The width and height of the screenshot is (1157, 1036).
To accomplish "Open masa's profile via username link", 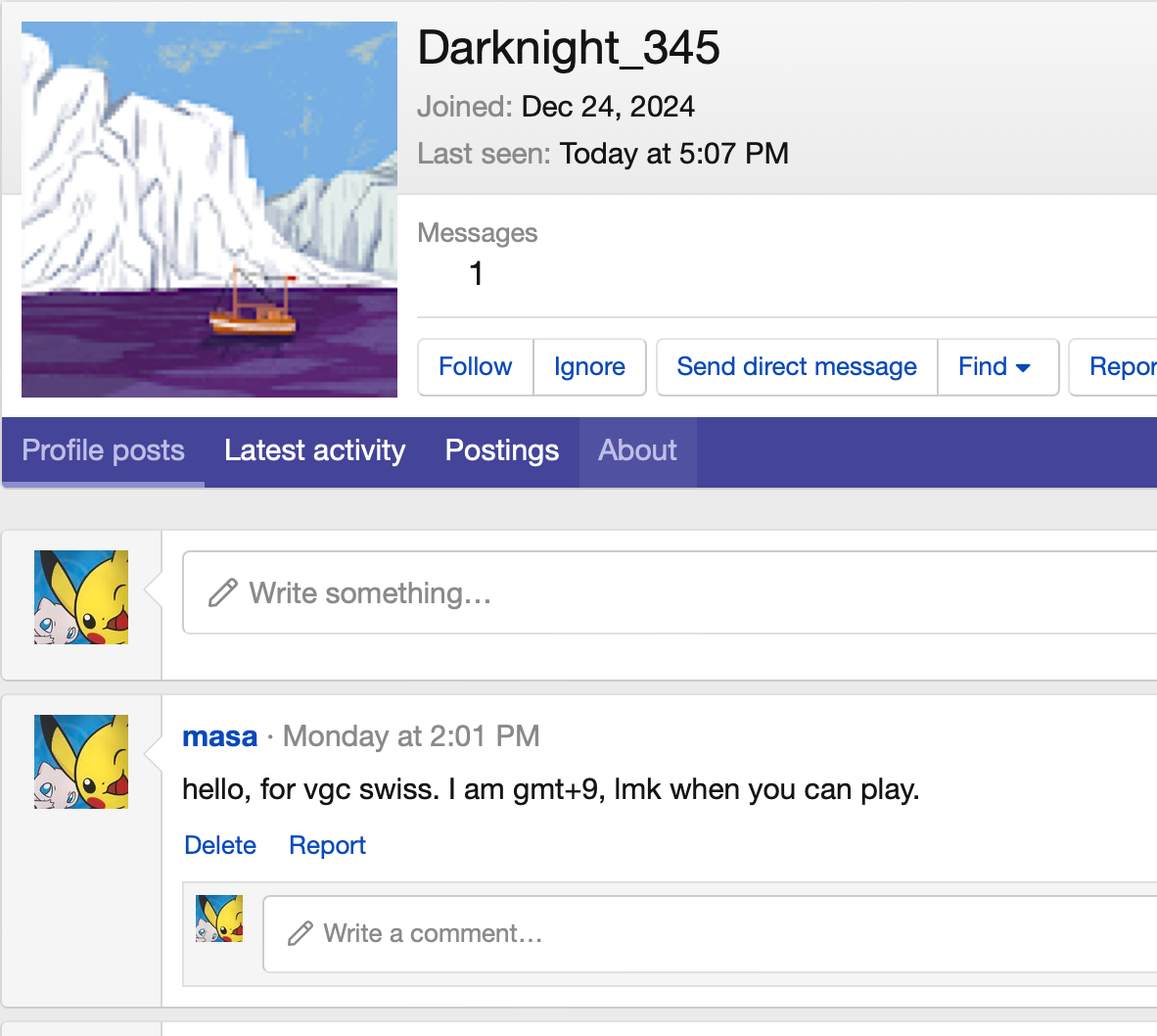I will click(220, 735).
